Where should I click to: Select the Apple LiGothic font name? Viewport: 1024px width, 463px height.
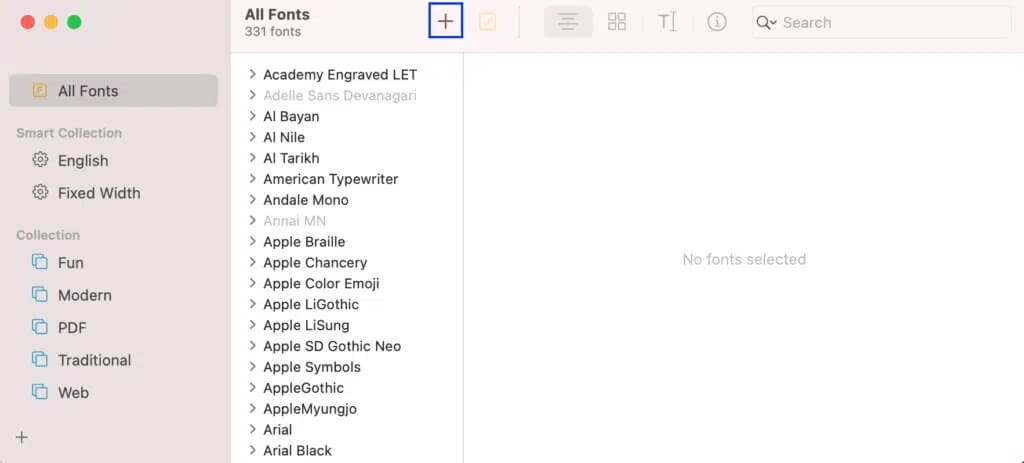(311, 304)
